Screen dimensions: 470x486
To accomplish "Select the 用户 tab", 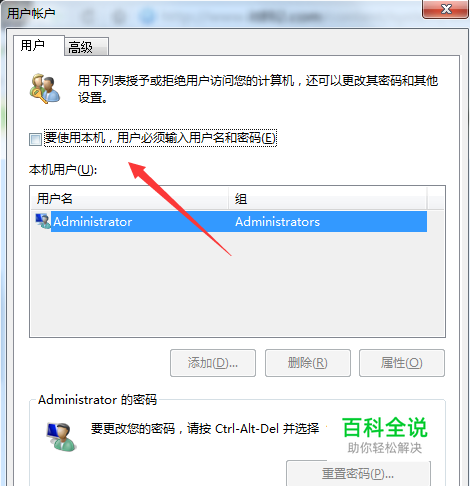I will 39,45.
